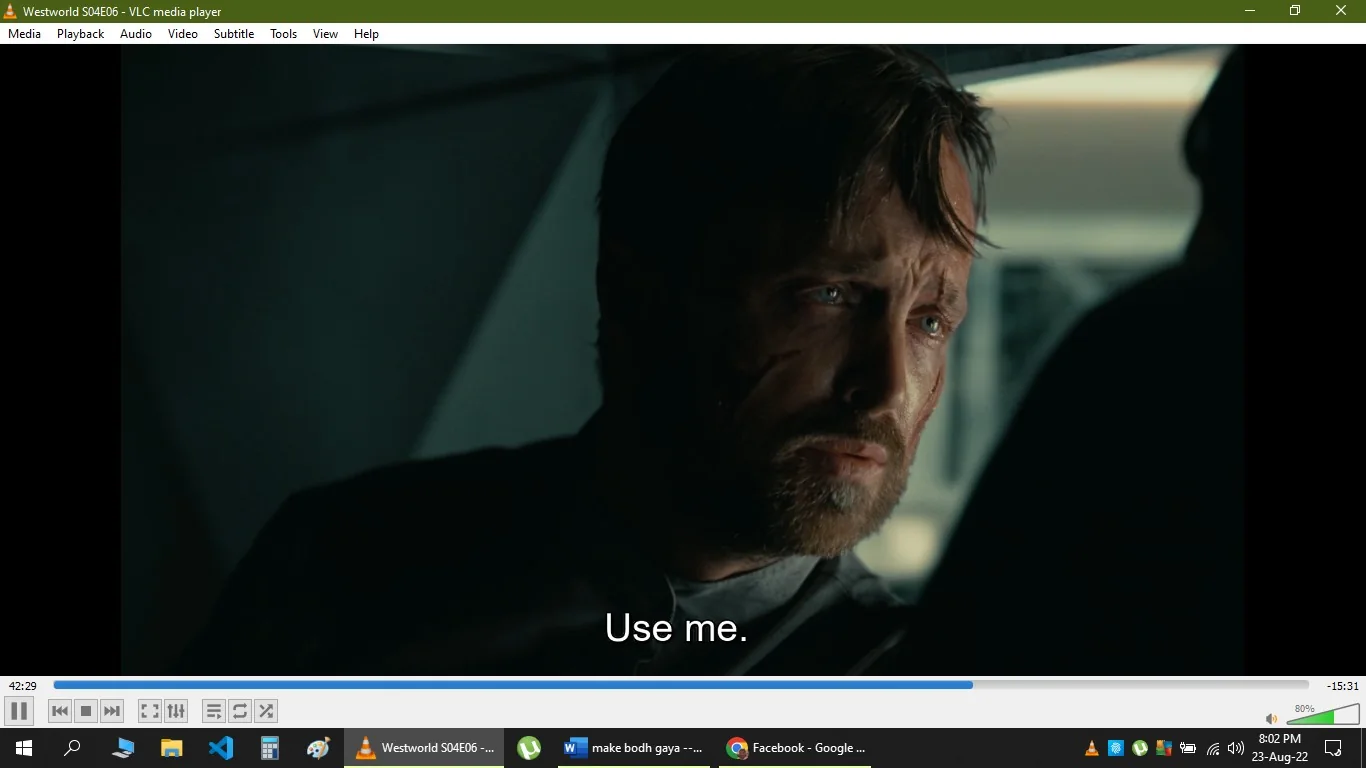Open the Audio menu

136,34
